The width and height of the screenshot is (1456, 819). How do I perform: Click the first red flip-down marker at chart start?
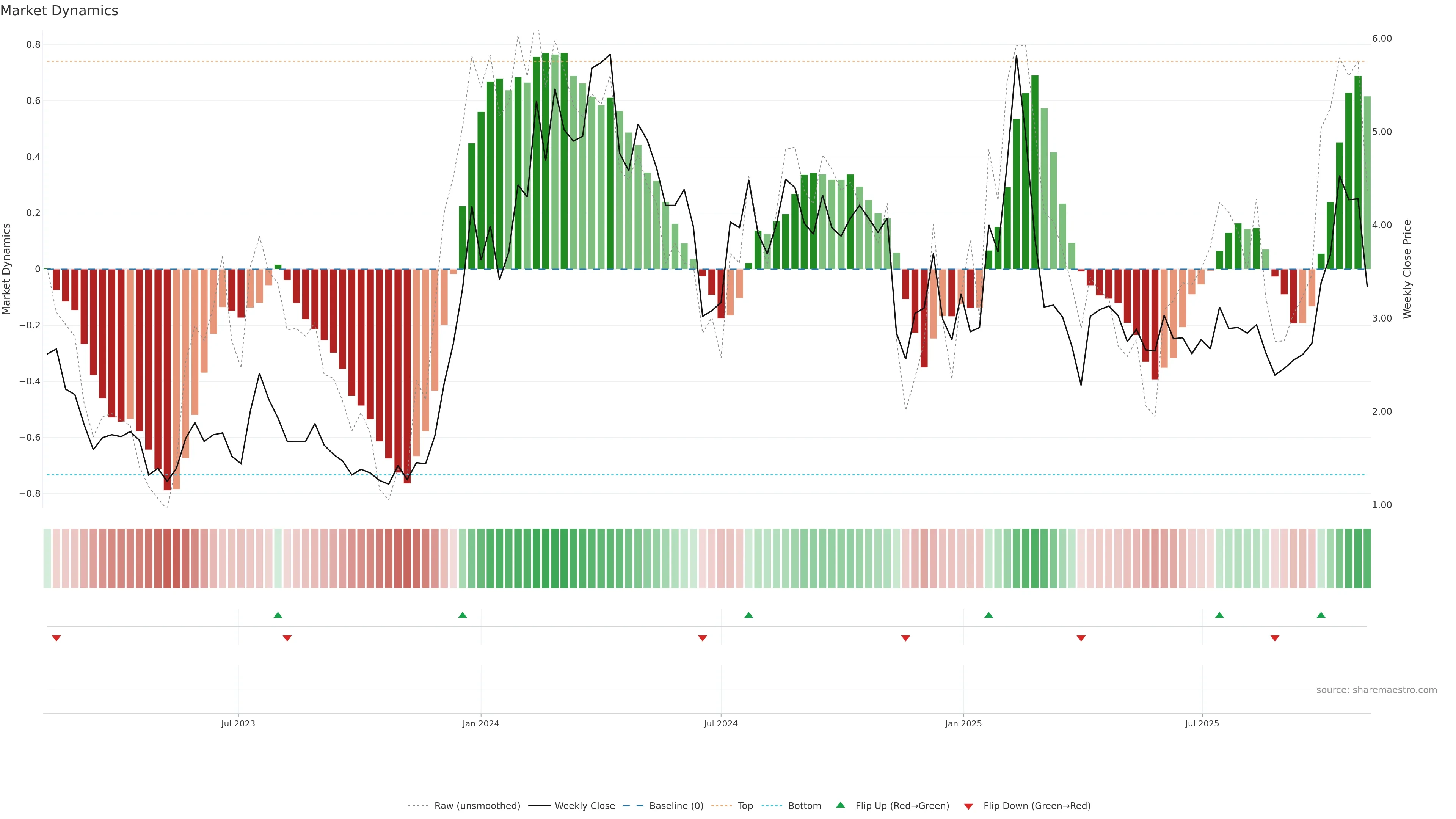click(56, 638)
